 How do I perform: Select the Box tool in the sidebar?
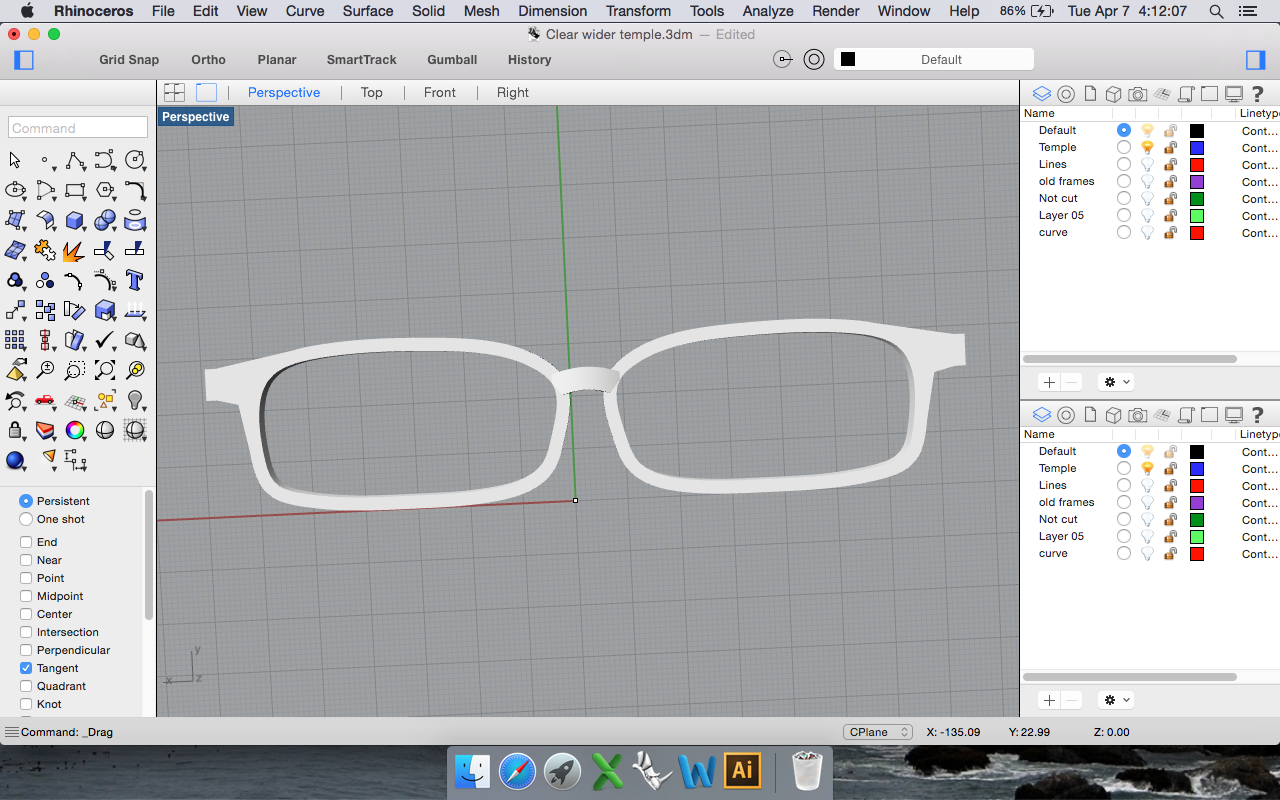(x=75, y=220)
